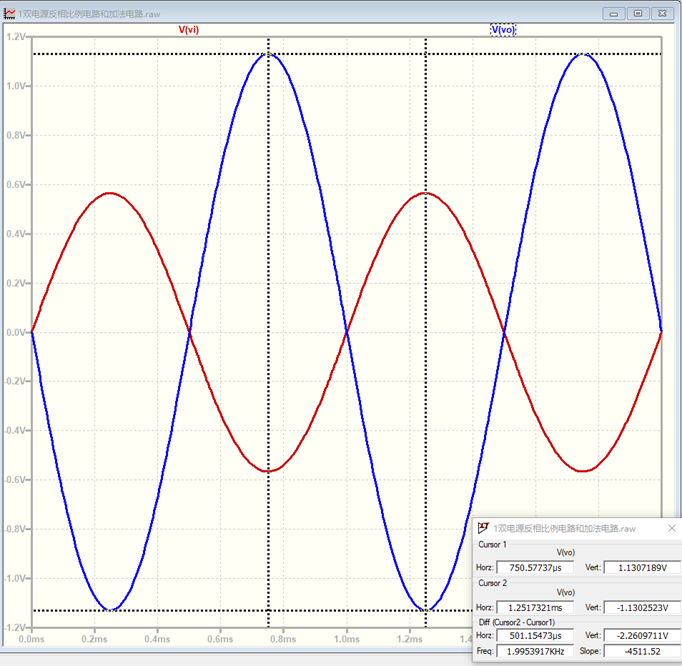The image size is (682, 666).
Task: Close the waveform plot window
Action: [x=662, y=13]
